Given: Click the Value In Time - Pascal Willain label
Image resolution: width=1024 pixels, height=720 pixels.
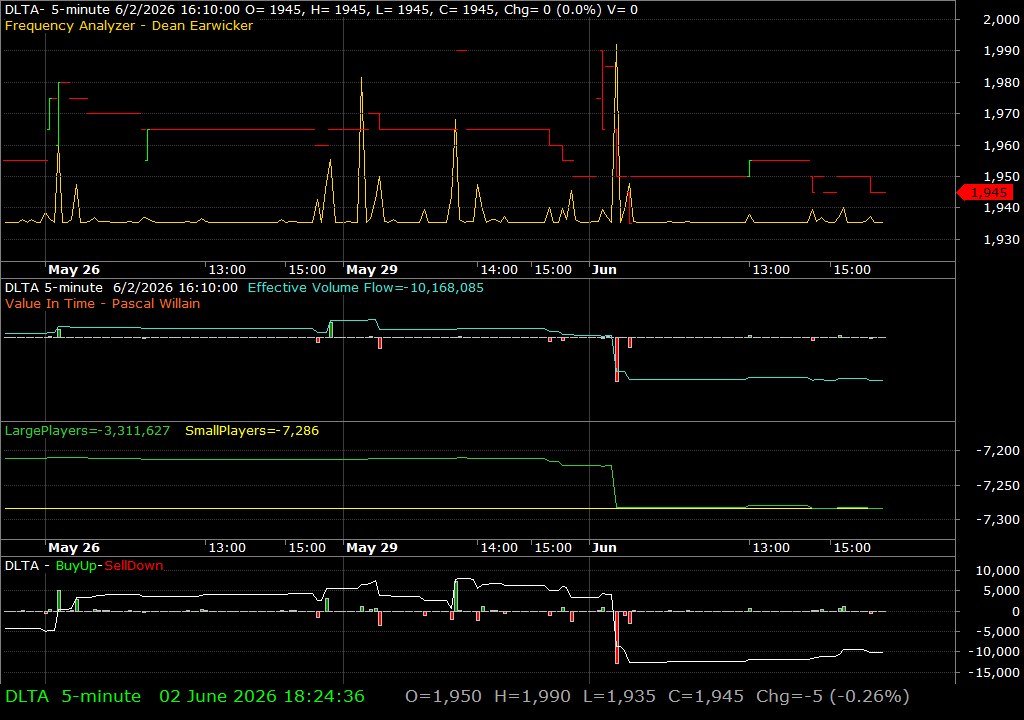Looking at the screenshot, I should coord(103,303).
